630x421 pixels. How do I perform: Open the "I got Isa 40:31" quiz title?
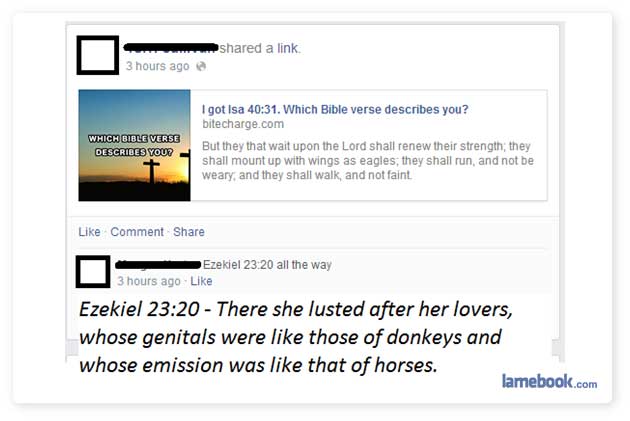335,109
